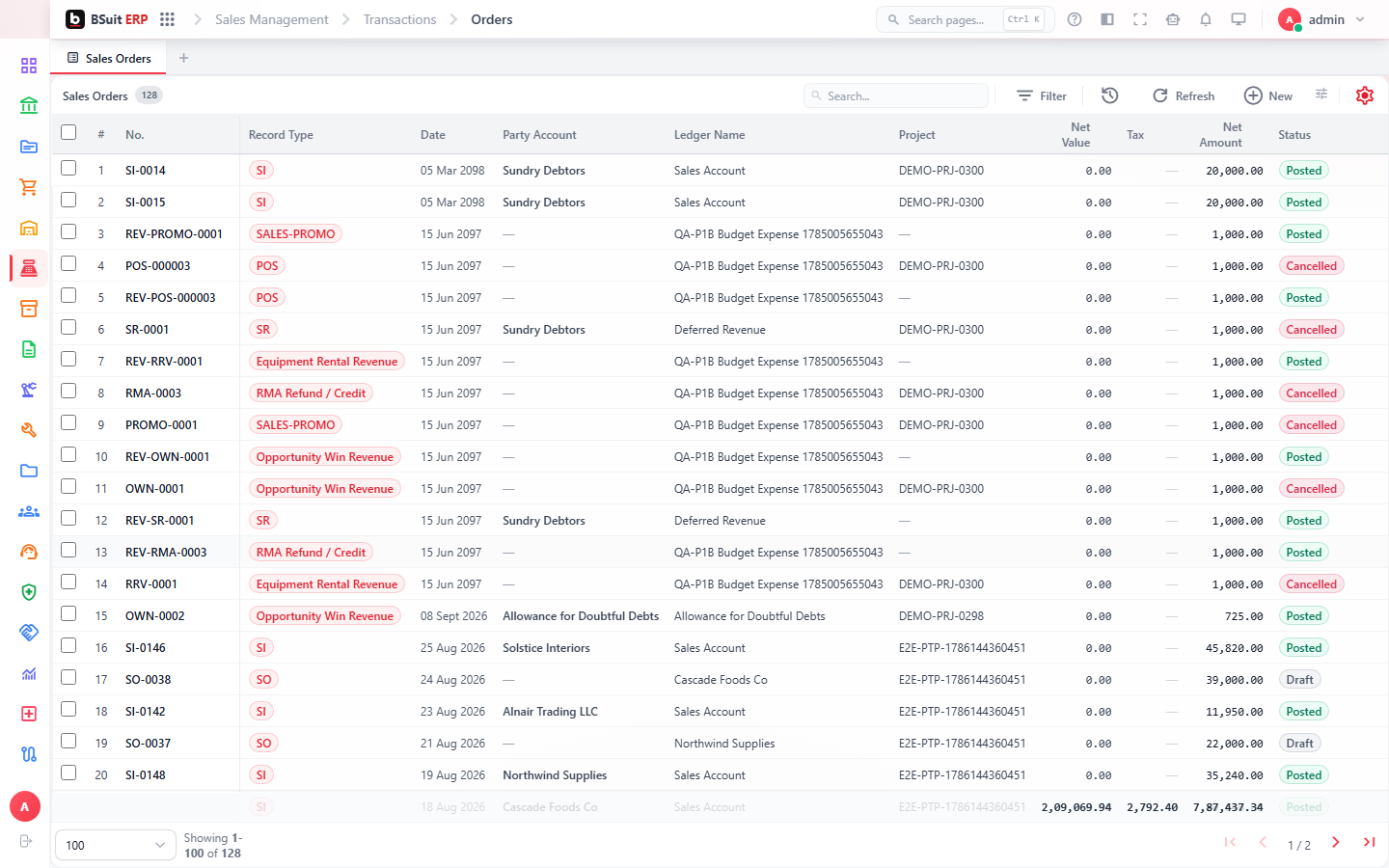This screenshot has height=868, width=1389.
Task: Open the warehouse sidebar icon
Action: [x=29, y=228]
